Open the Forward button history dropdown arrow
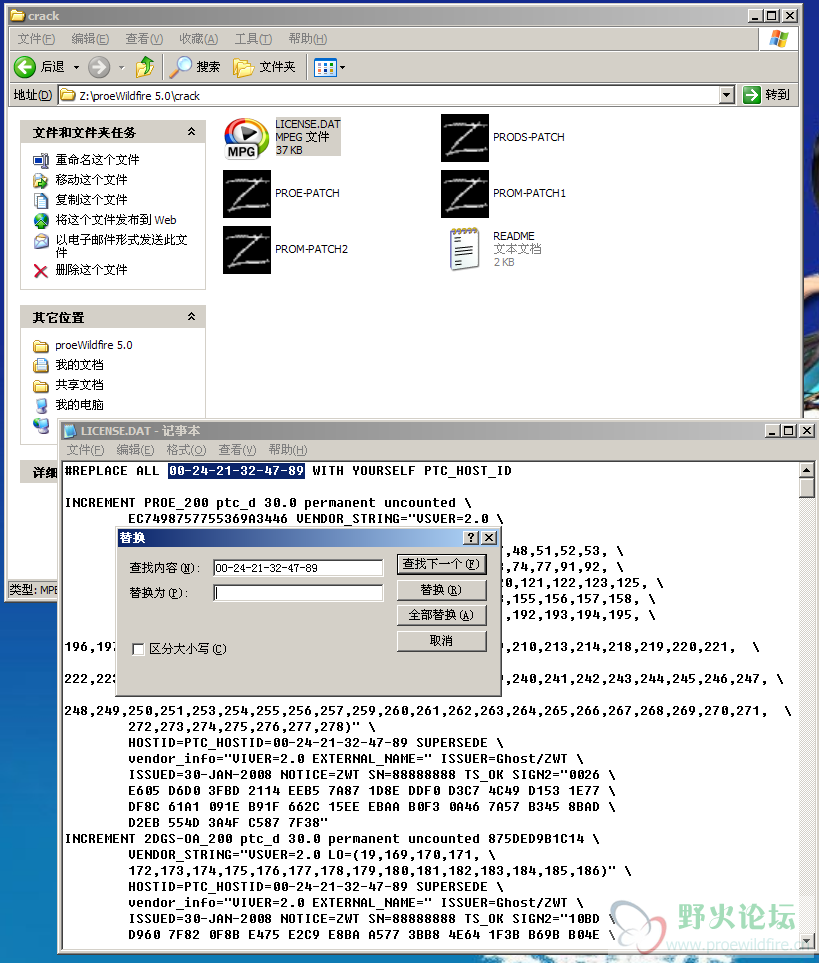Screen dimensions: 819x963 pyautogui.click(x=122, y=68)
